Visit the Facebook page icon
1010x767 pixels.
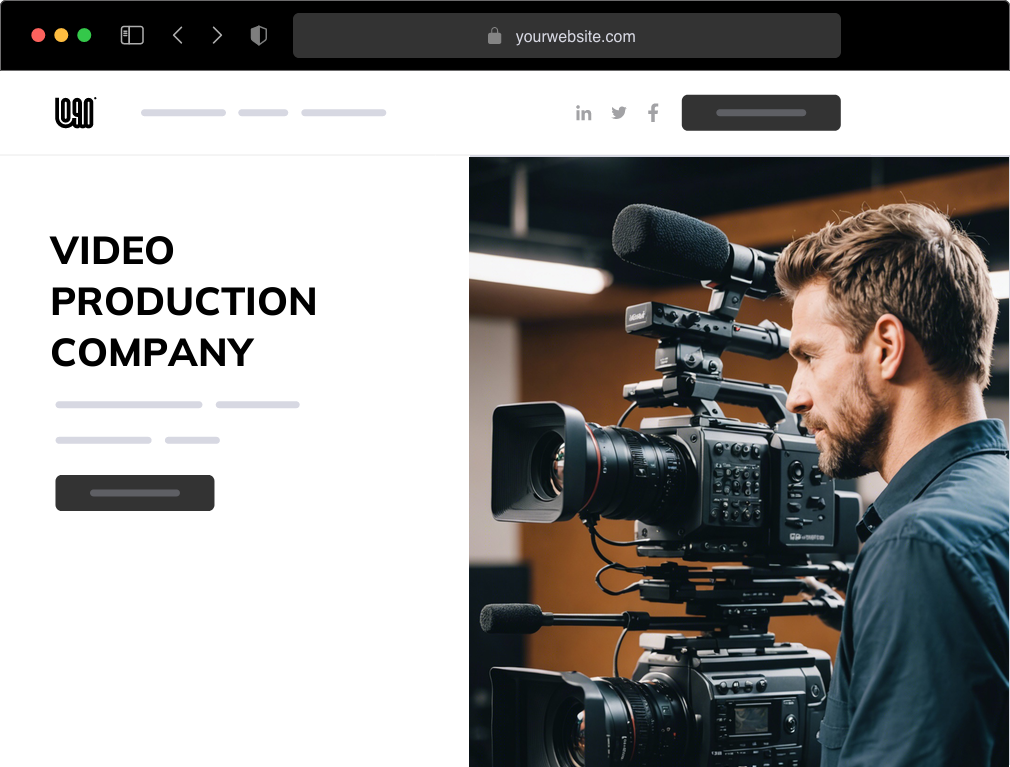pos(652,112)
